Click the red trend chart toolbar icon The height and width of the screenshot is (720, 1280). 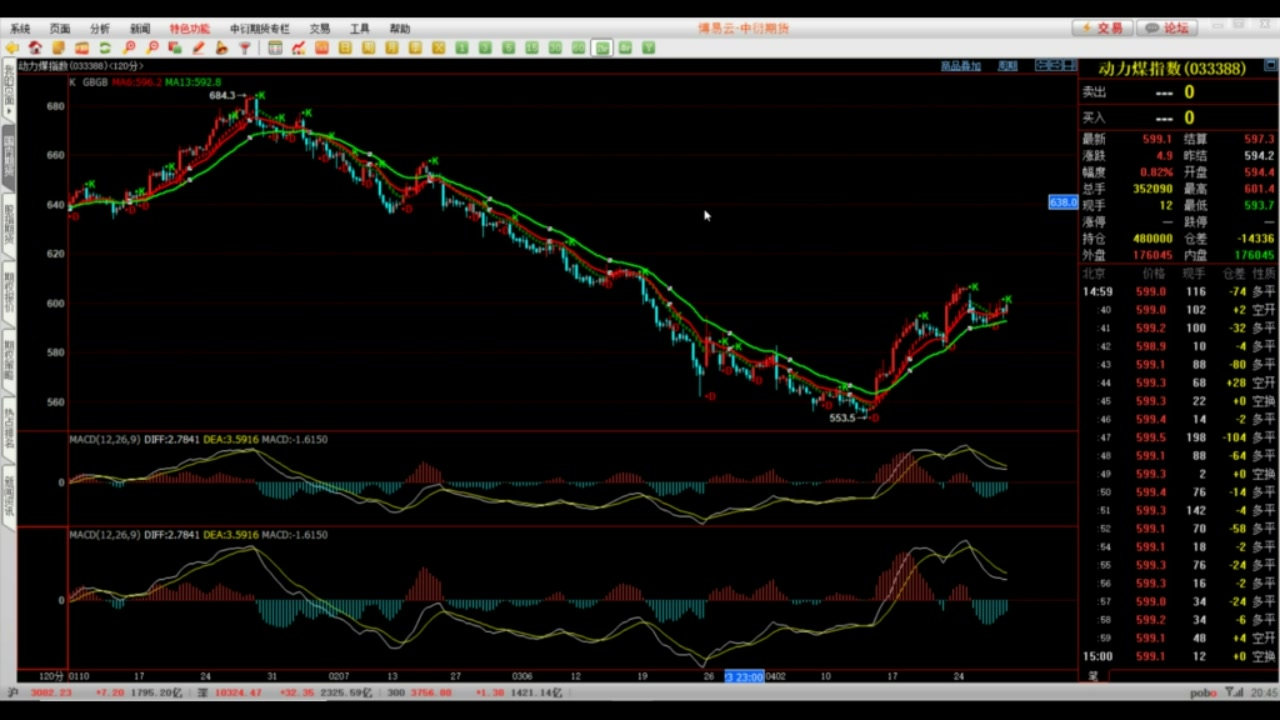point(298,48)
